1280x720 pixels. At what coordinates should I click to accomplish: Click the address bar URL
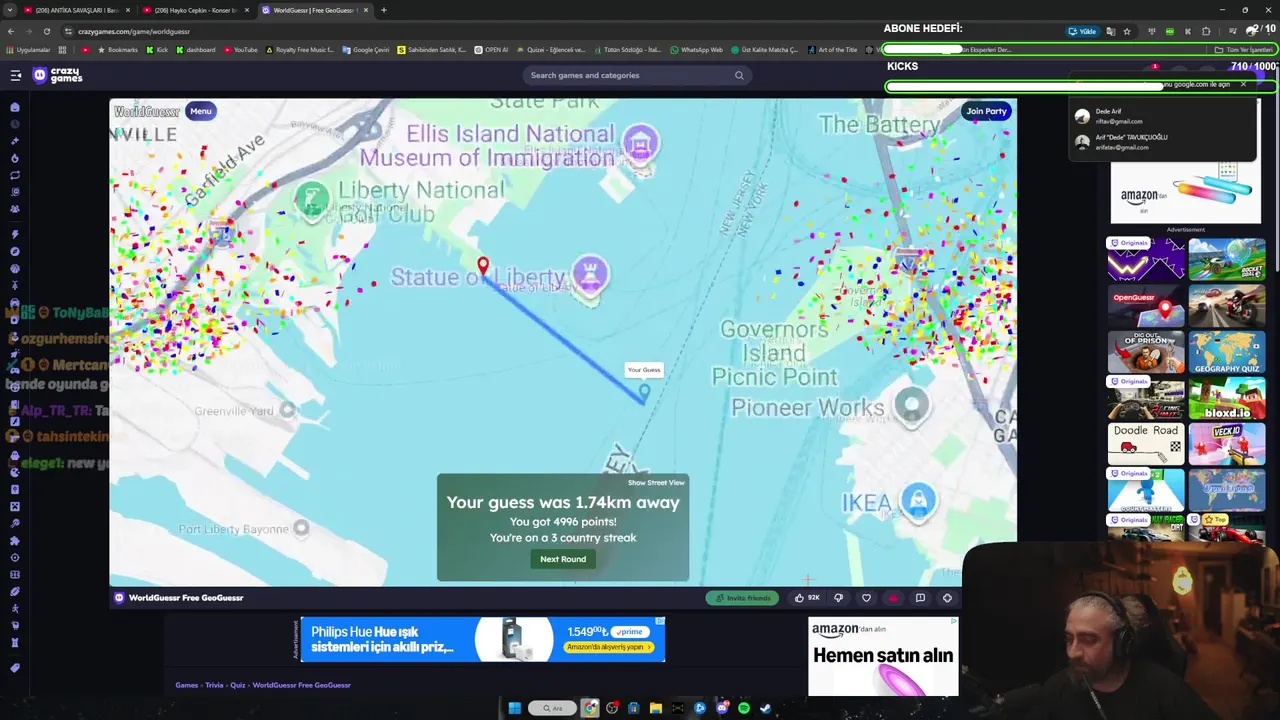tap(134, 31)
